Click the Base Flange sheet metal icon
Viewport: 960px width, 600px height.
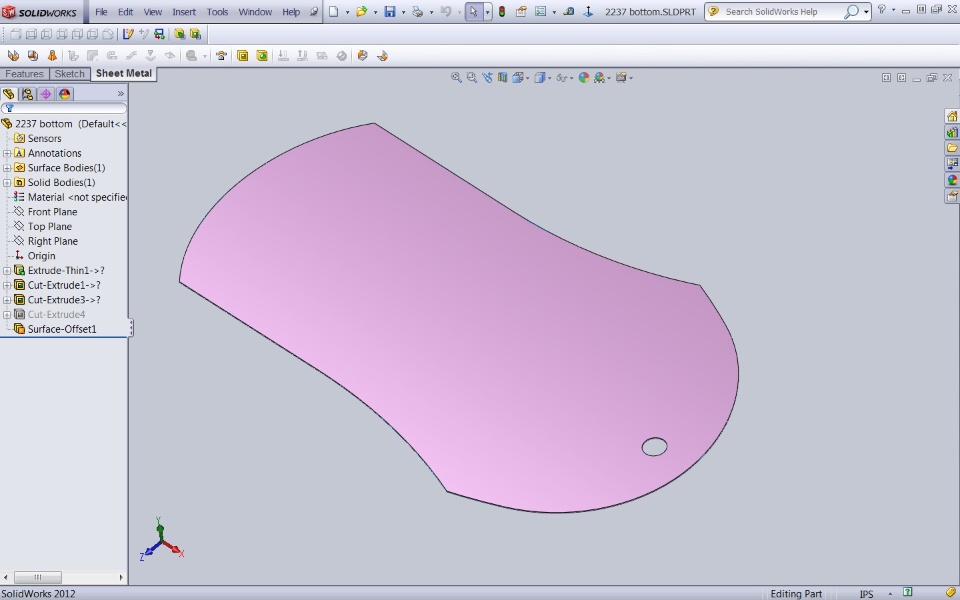pos(13,56)
